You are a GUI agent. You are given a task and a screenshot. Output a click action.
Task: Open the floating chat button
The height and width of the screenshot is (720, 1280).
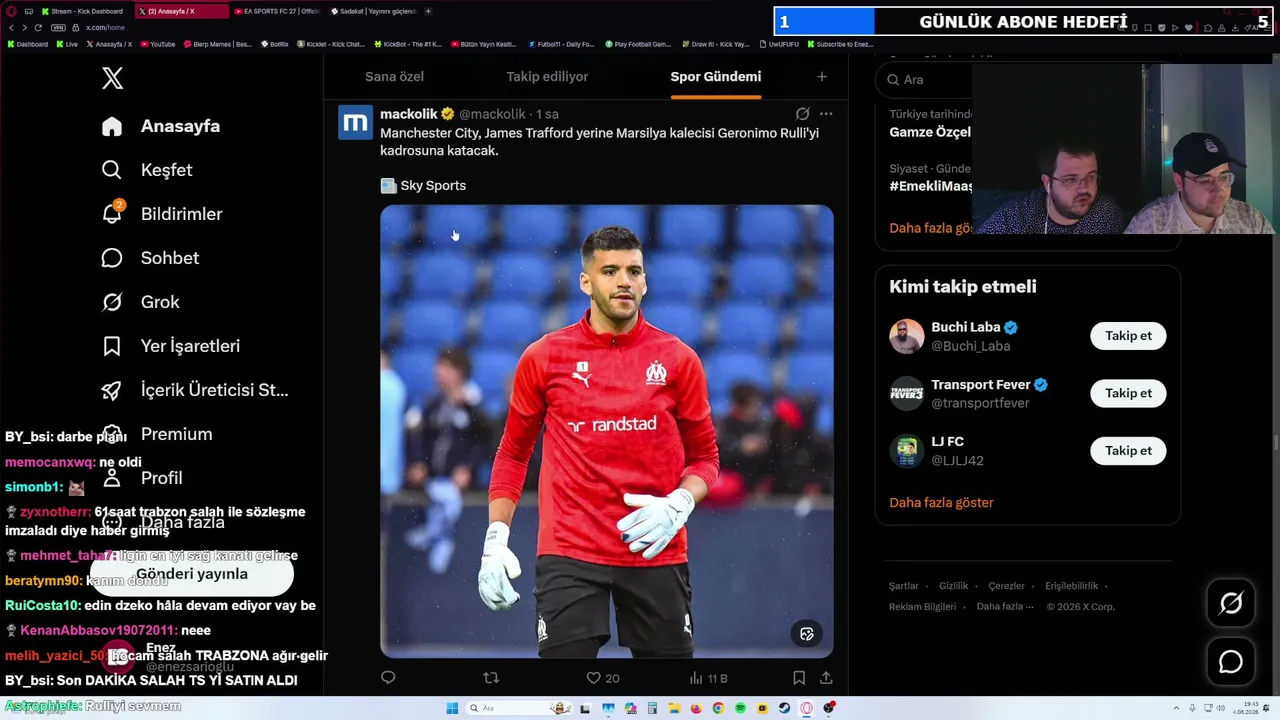click(x=1231, y=661)
